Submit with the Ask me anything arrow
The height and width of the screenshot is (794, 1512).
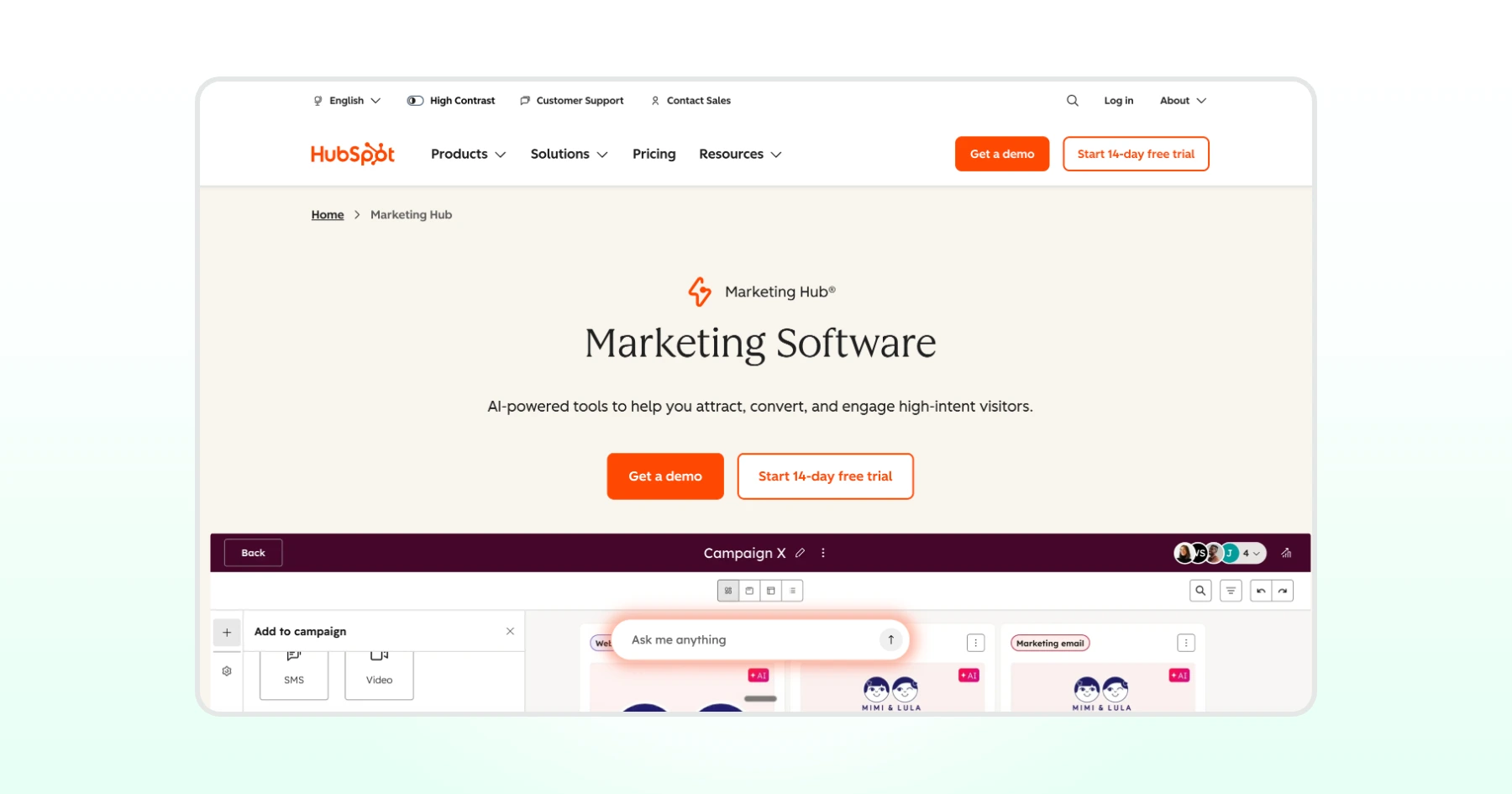pyautogui.click(x=891, y=639)
